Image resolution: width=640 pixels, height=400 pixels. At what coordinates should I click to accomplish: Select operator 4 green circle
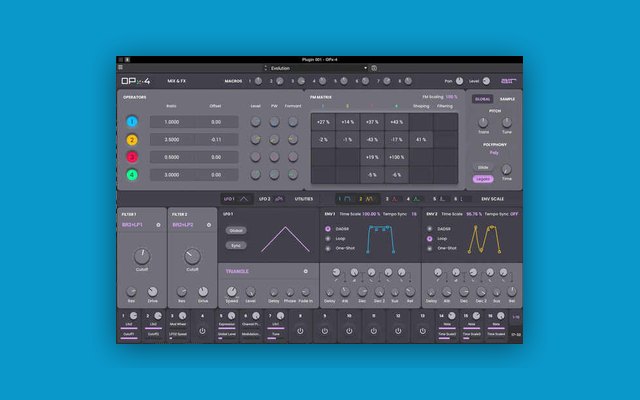click(132, 175)
